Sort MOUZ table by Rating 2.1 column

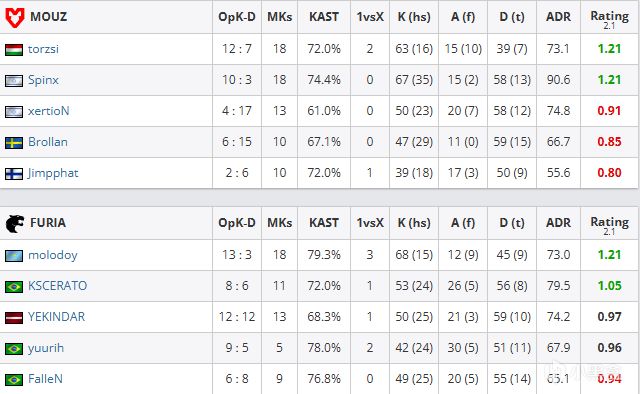point(609,20)
